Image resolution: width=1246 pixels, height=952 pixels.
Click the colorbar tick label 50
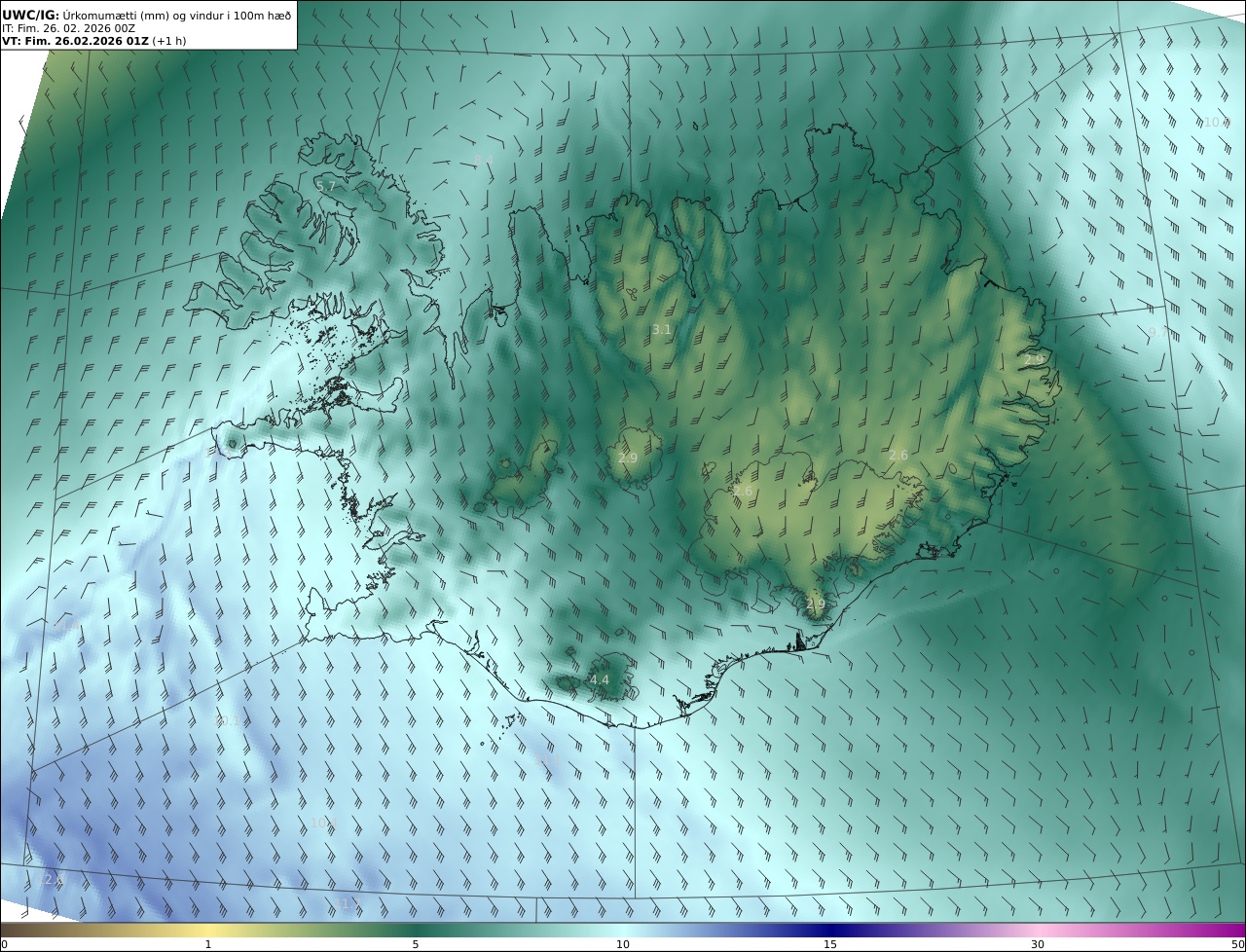pos(1237,944)
